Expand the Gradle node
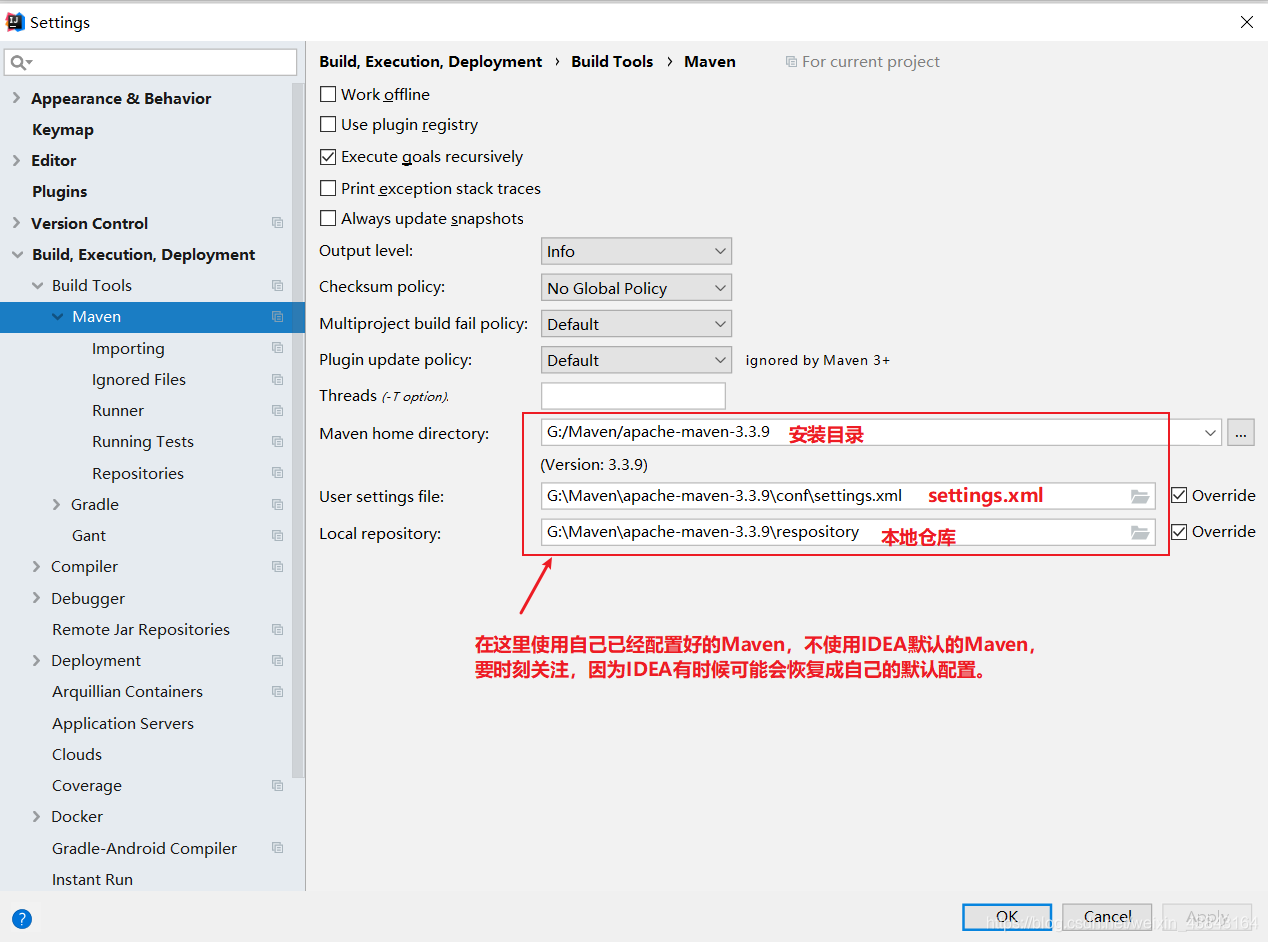The height and width of the screenshot is (942, 1268). 57,504
